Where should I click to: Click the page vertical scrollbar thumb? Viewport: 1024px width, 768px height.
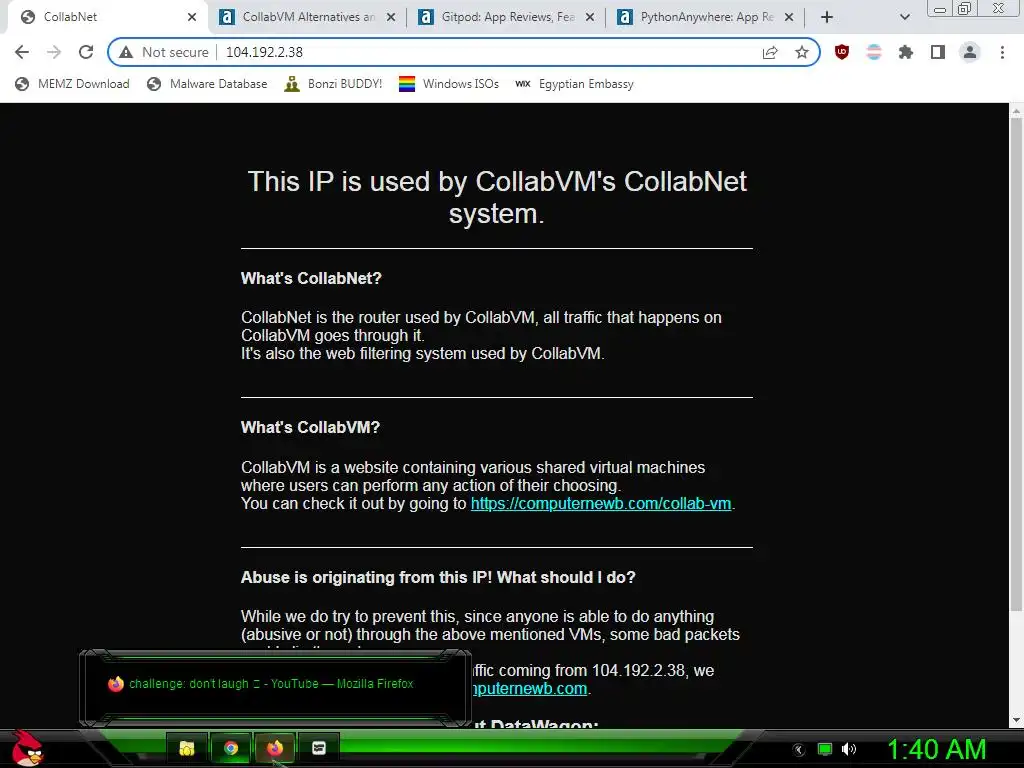[1017, 366]
